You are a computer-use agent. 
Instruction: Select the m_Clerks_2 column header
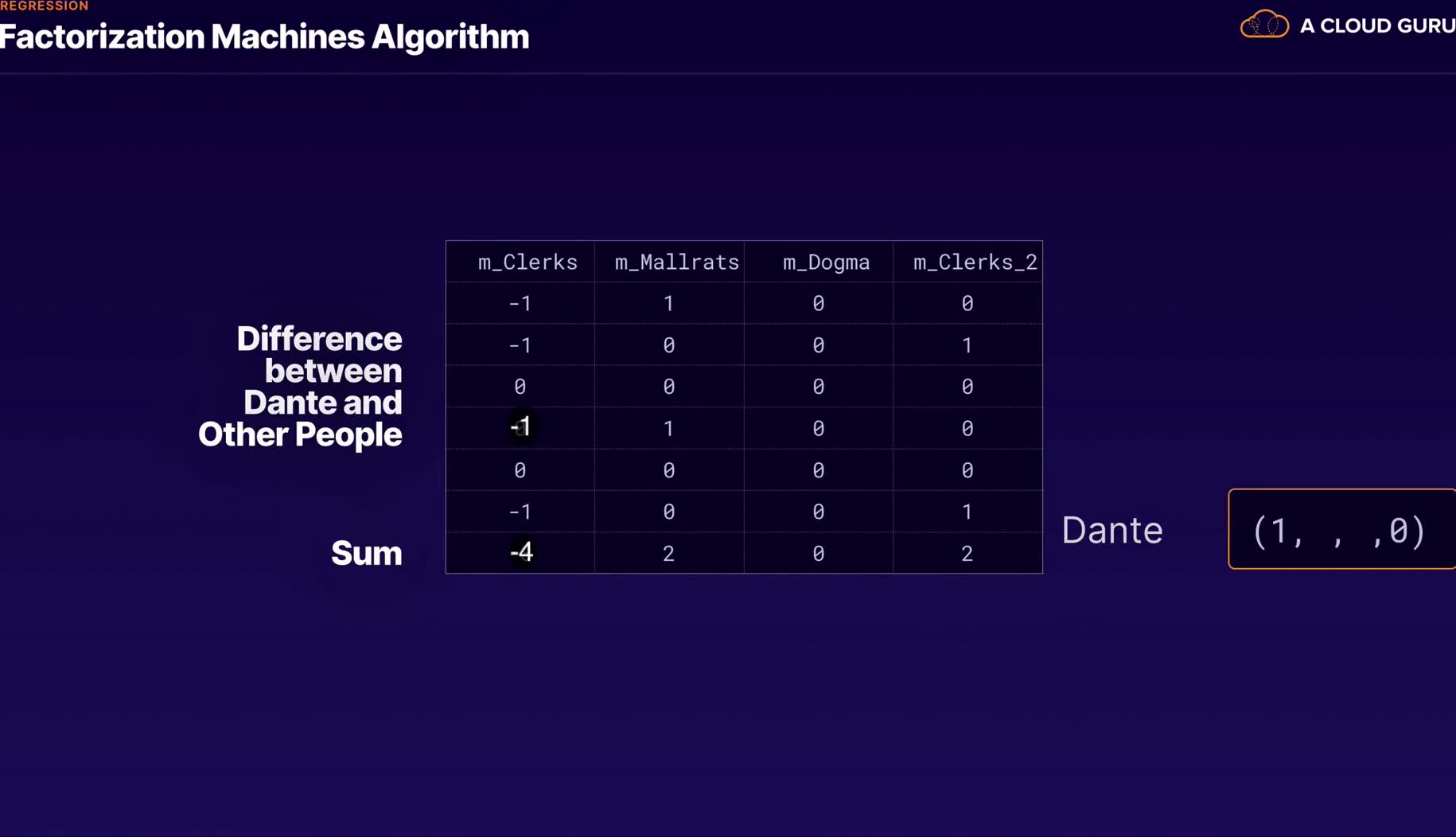point(975,263)
